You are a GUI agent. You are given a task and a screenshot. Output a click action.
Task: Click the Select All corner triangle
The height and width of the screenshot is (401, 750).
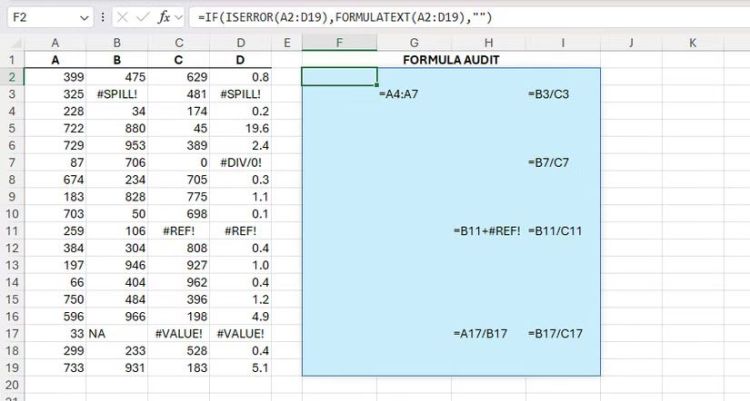click(11, 43)
